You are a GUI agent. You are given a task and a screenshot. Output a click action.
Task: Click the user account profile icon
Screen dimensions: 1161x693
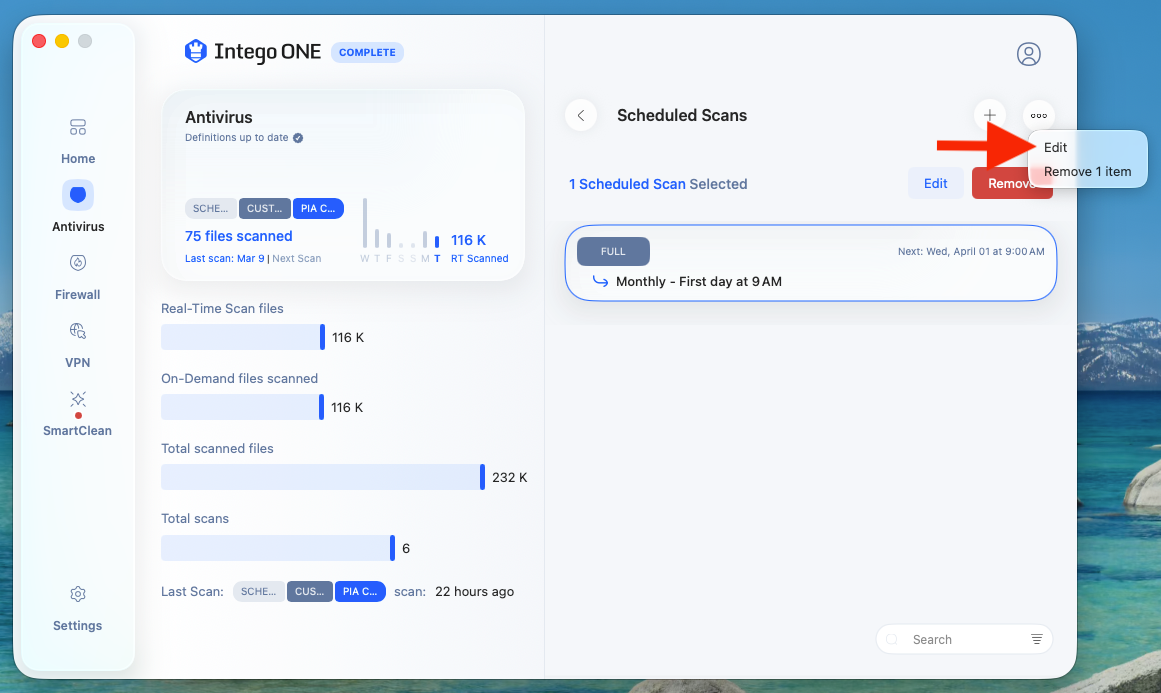[1028, 54]
